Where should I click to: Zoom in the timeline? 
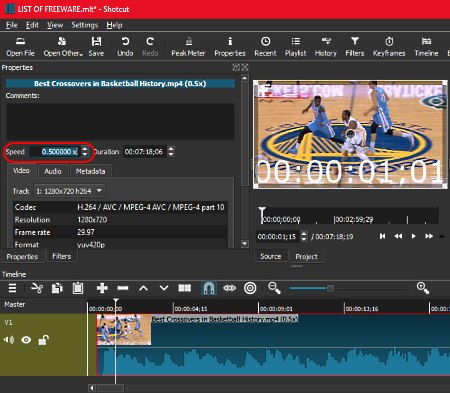(x=423, y=288)
